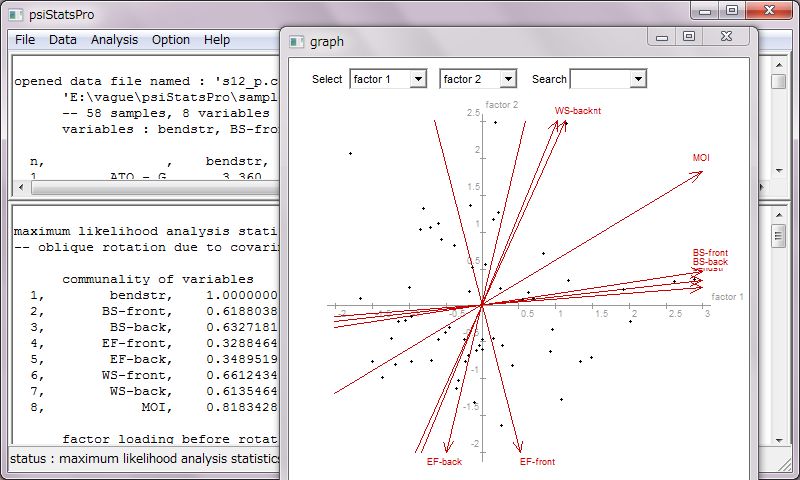The width and height of the screenshot is (800, 480).
Task: Minimize the psiStatsPro main window
Action: [x=705, y=11]
